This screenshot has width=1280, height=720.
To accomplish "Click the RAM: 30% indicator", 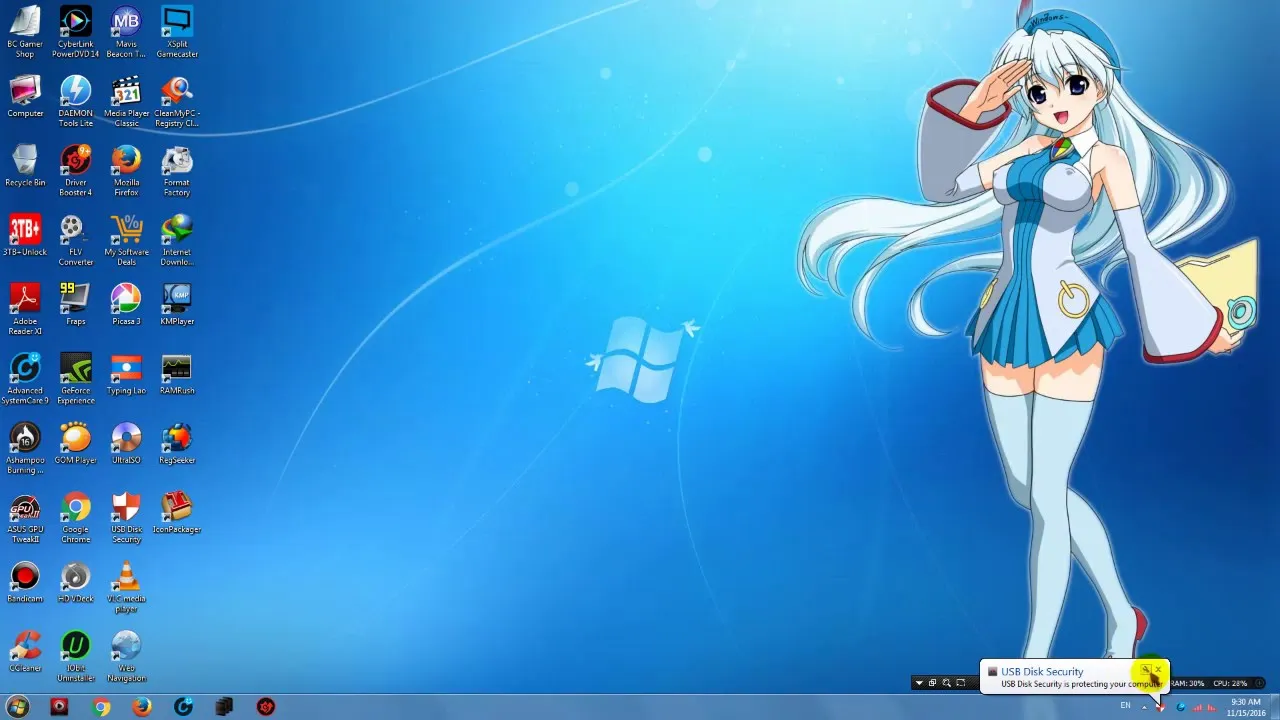I will pyautogui.click(x=1187, y=683).
